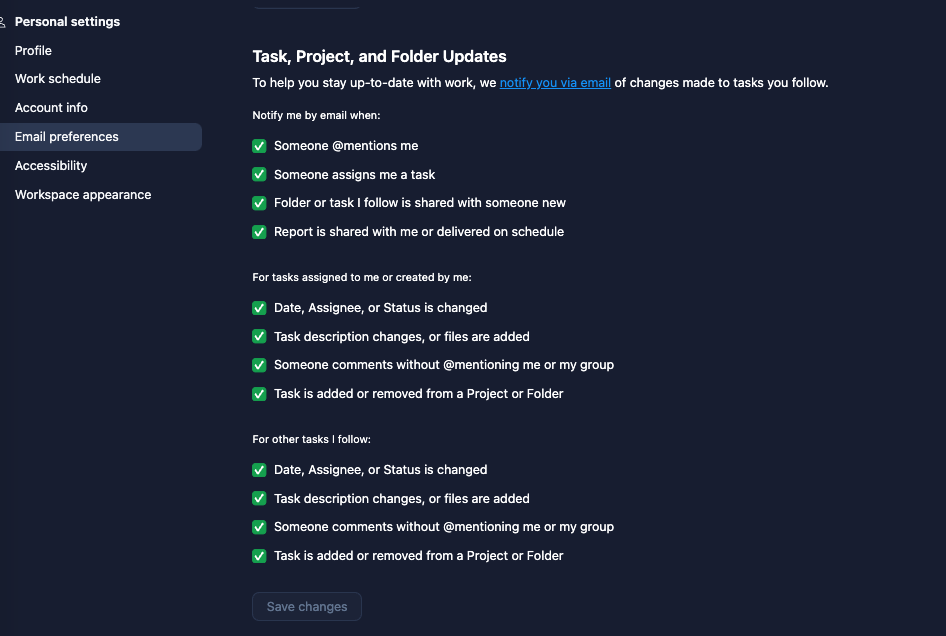The width and height of the screenshot is (946, 636).
Task: Switch to Workspace appearance settings
Action: pyautogui.click(x=83, y=195)
